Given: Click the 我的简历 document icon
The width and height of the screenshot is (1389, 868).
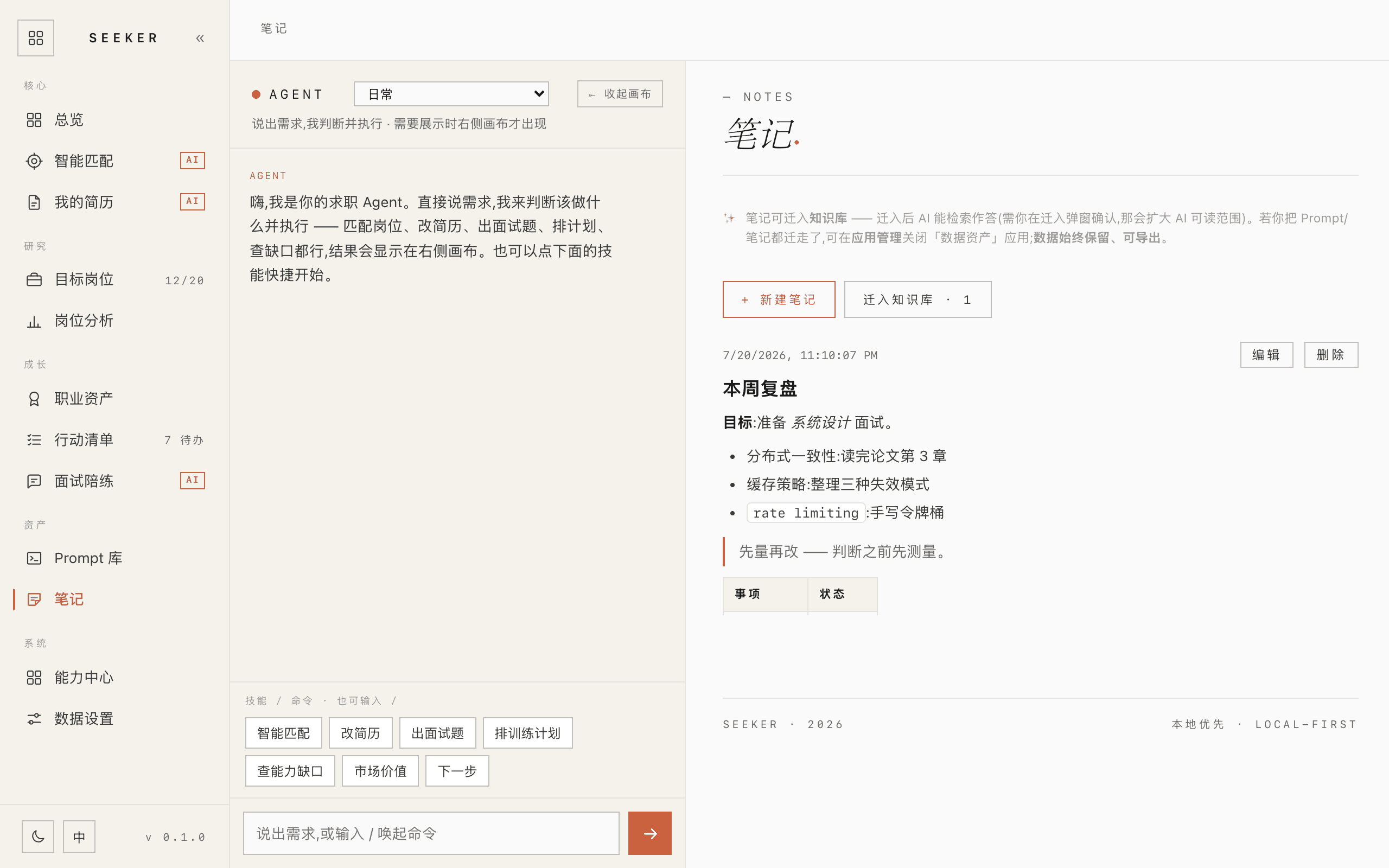Looking at the screenshot, I should [x=34, y=202].
